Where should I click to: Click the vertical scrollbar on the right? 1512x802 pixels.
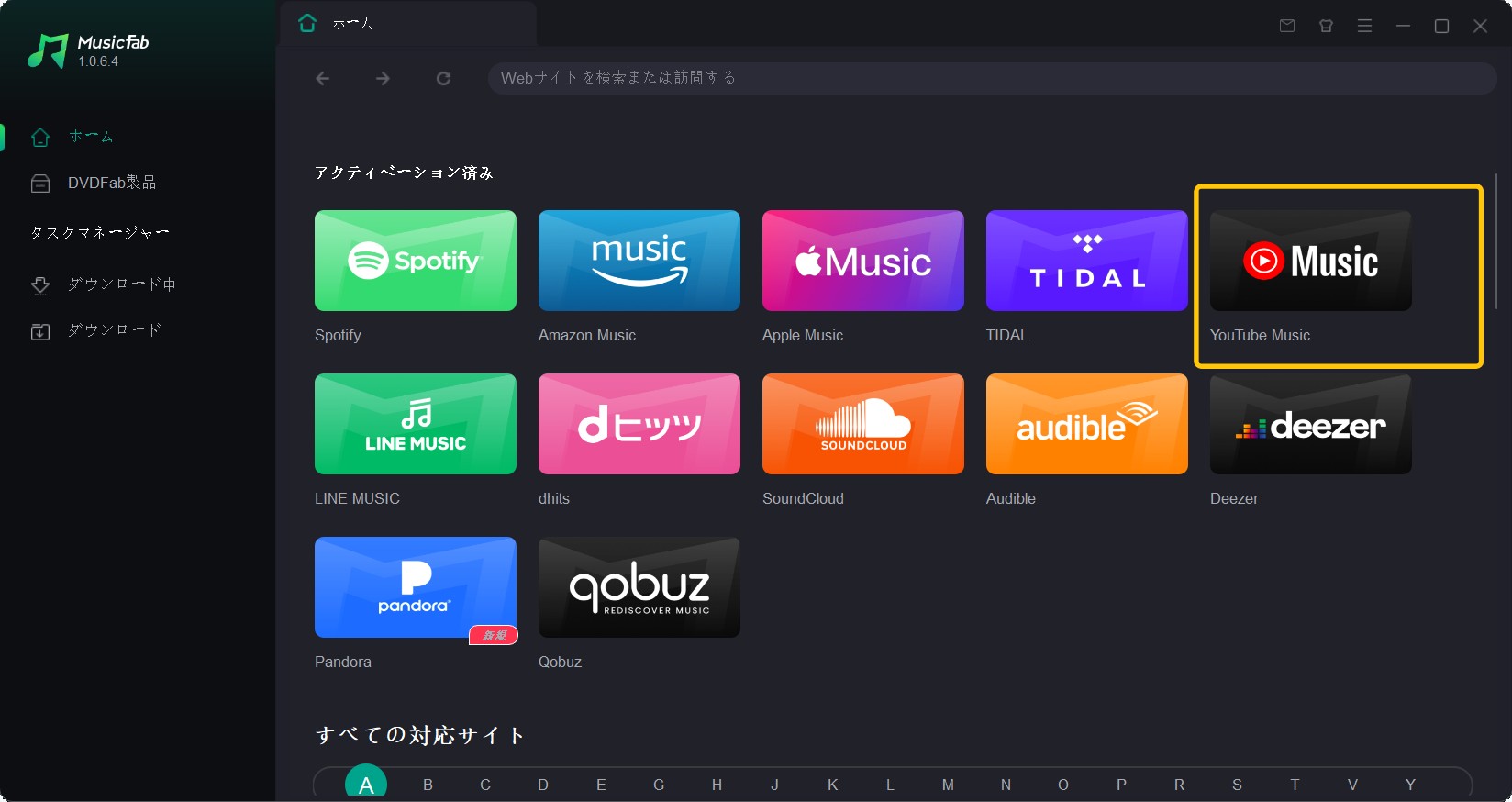pos(1496,241)
